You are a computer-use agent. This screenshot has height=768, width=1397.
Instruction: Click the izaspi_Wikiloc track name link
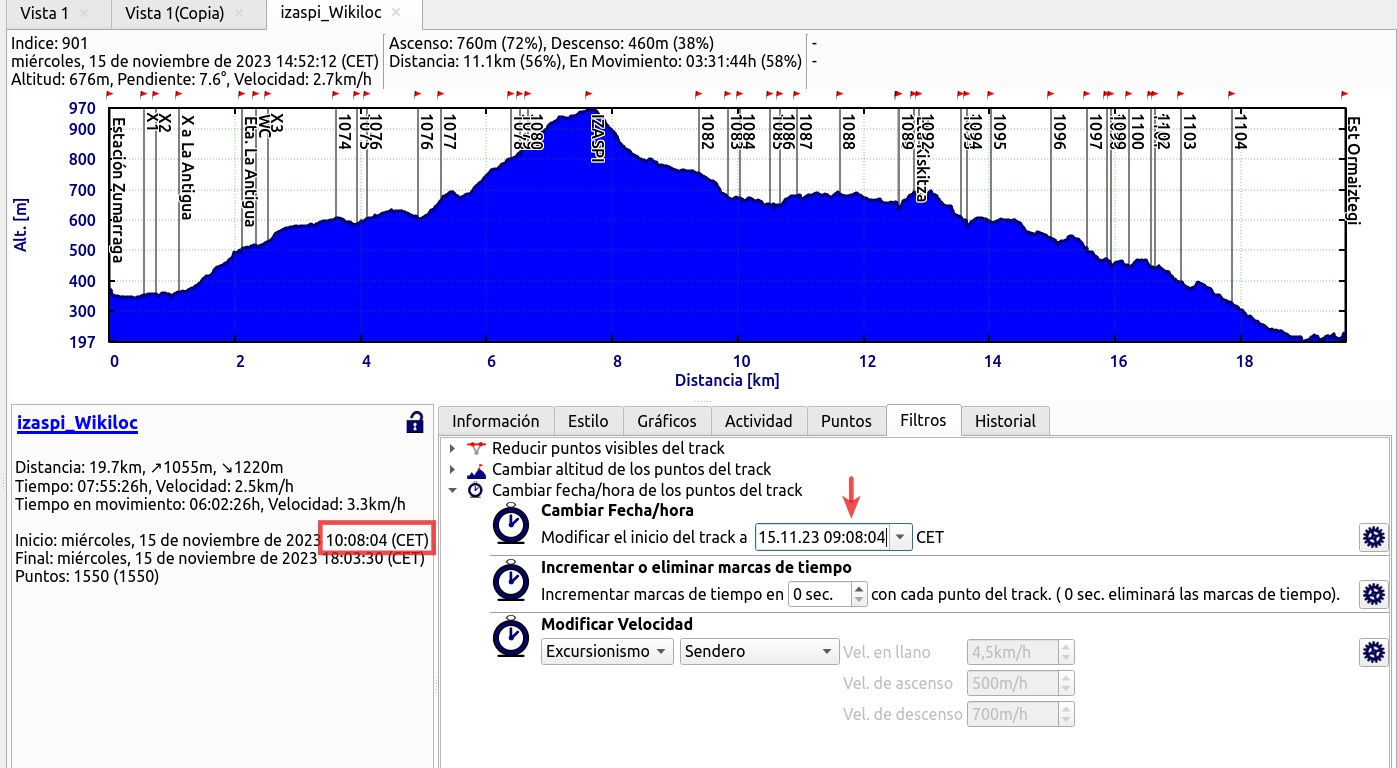[77, 423]
